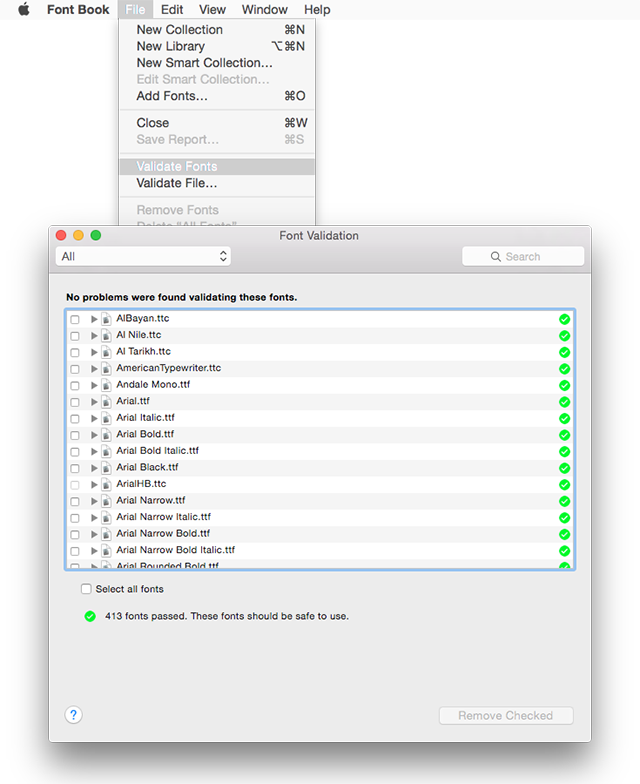The width and height of the screenshot is (640, 784).
Task: Select Close in the File menu
Action: point(217,123)
